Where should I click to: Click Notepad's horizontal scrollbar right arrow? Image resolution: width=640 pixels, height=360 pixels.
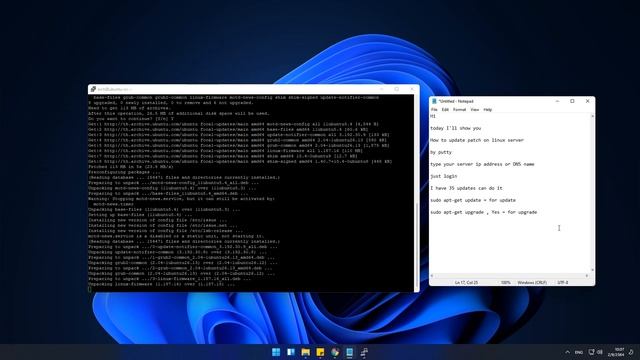(x=587, y=276)
